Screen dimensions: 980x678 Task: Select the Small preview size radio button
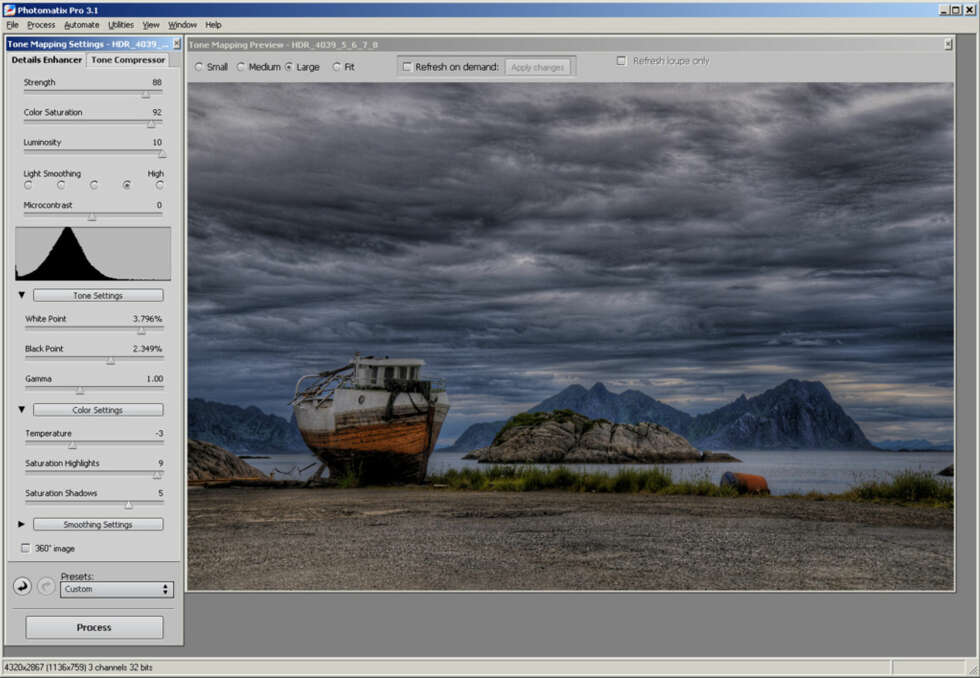coord(199,67)
